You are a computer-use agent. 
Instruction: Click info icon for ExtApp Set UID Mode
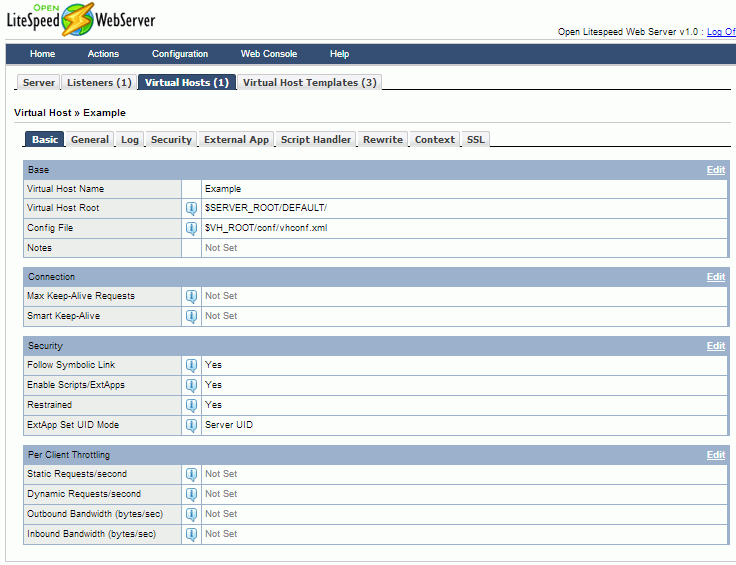[x=191, y=425]
